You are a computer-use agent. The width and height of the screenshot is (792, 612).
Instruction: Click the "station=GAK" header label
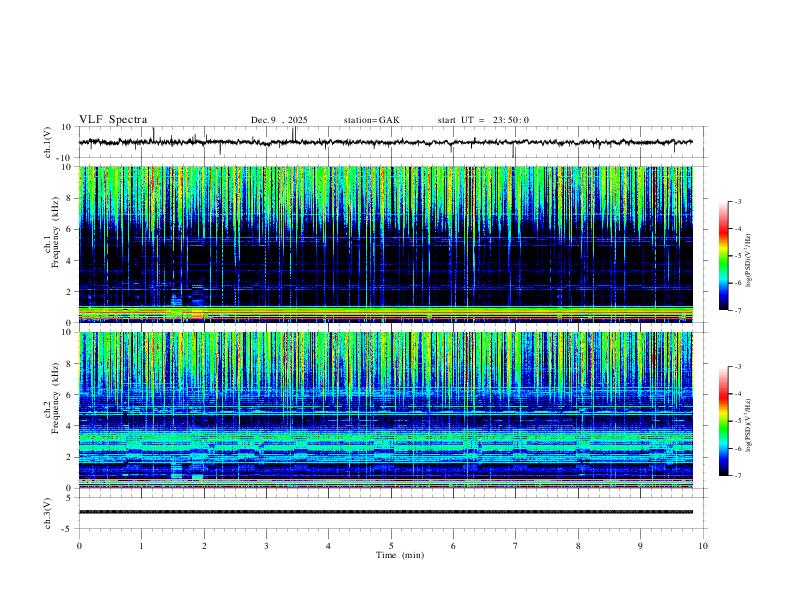[371, 120]
